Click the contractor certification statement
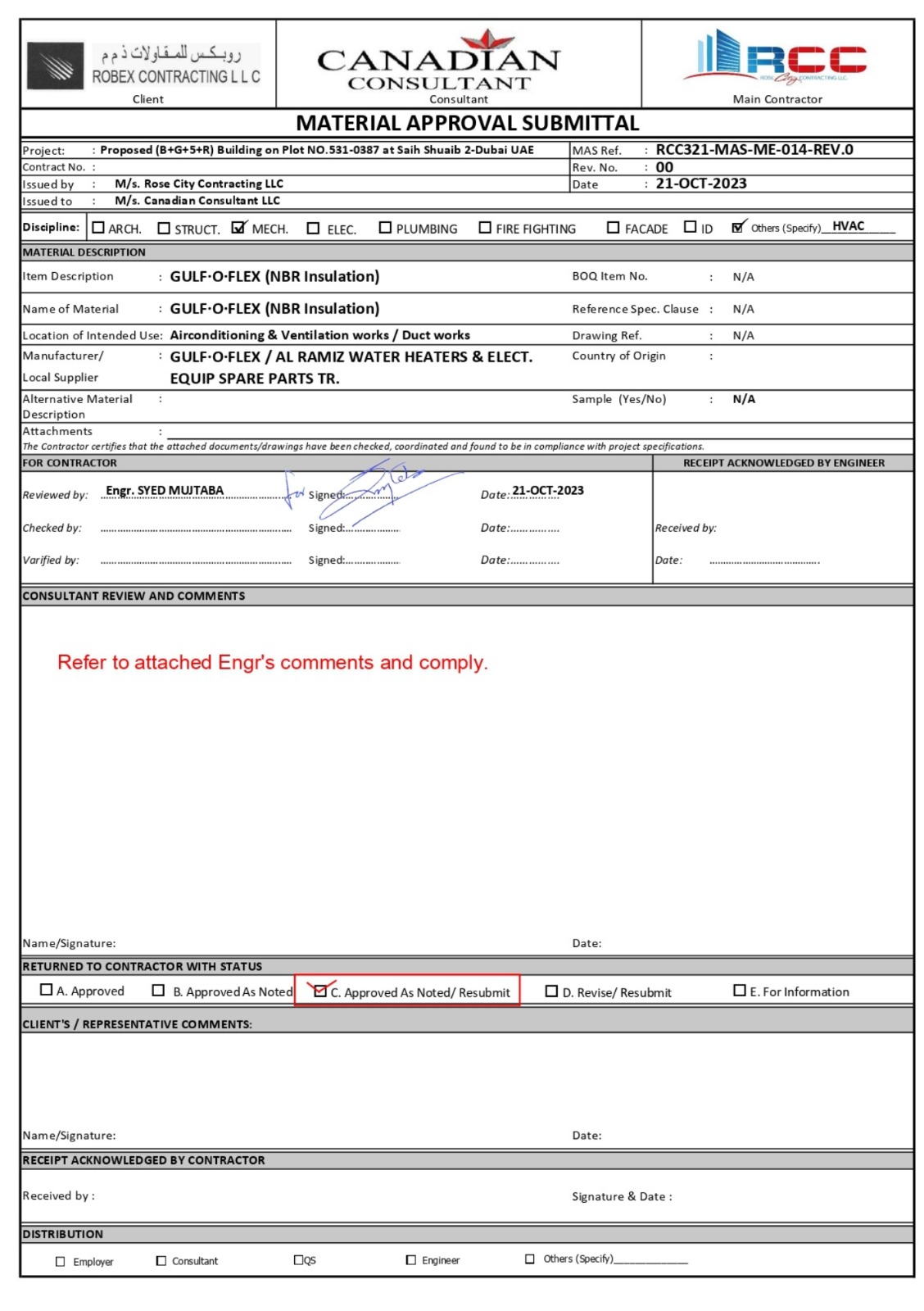 pos(363,447)
